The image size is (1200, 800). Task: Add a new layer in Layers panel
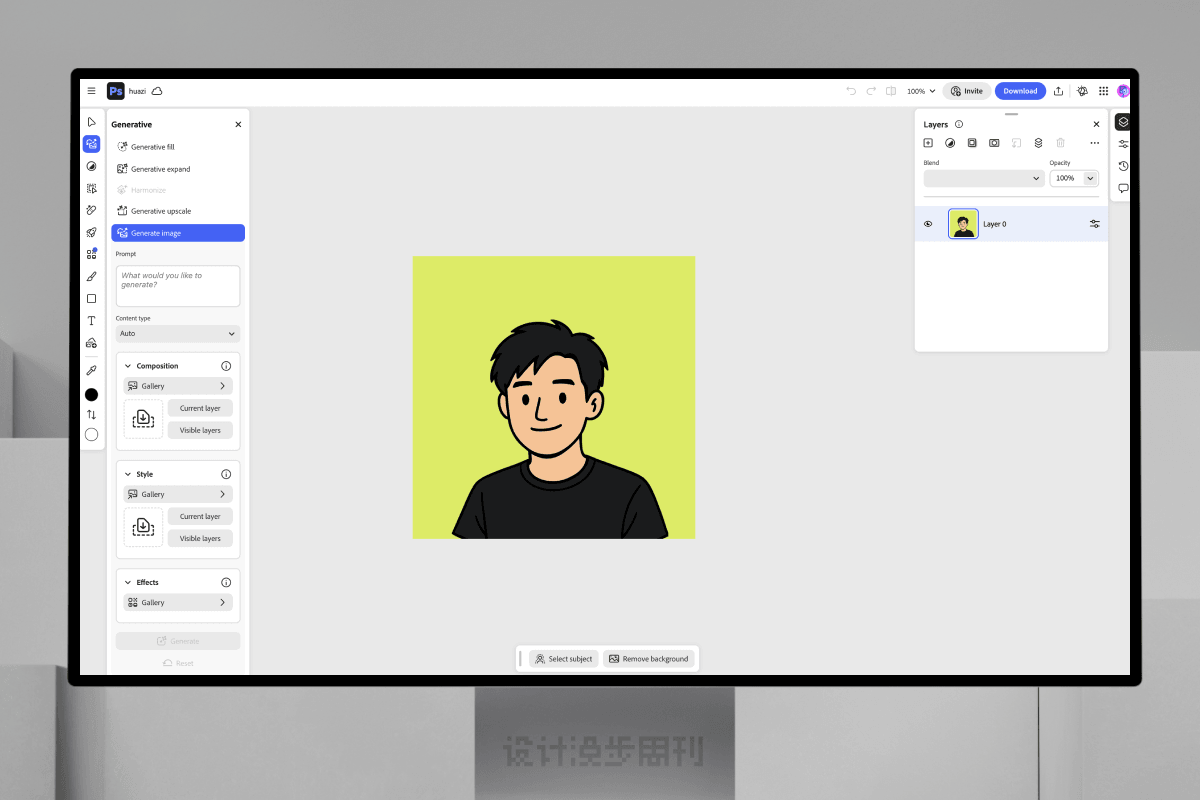(928, 143)
